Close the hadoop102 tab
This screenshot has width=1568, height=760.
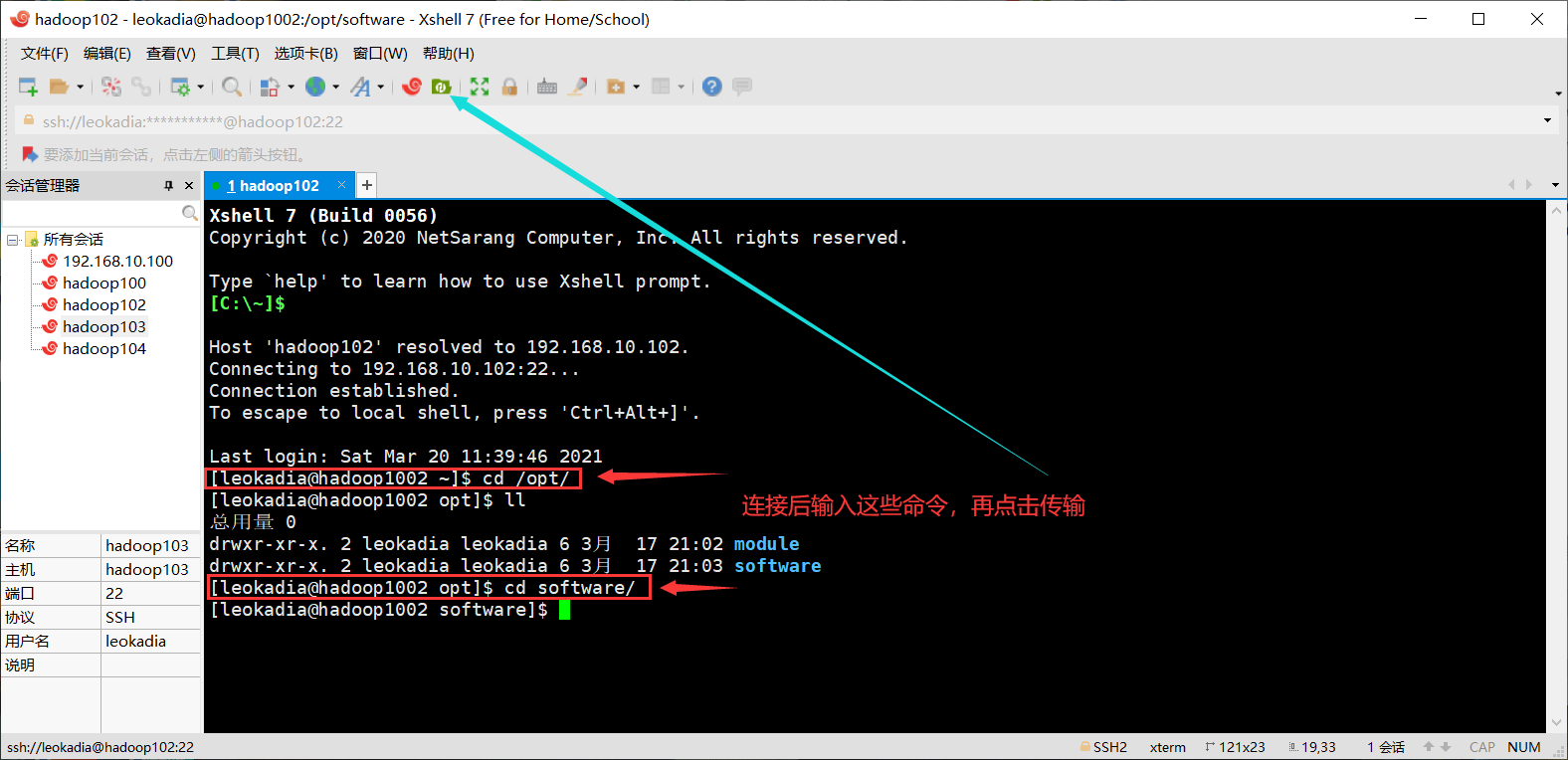tap(341, 185)
